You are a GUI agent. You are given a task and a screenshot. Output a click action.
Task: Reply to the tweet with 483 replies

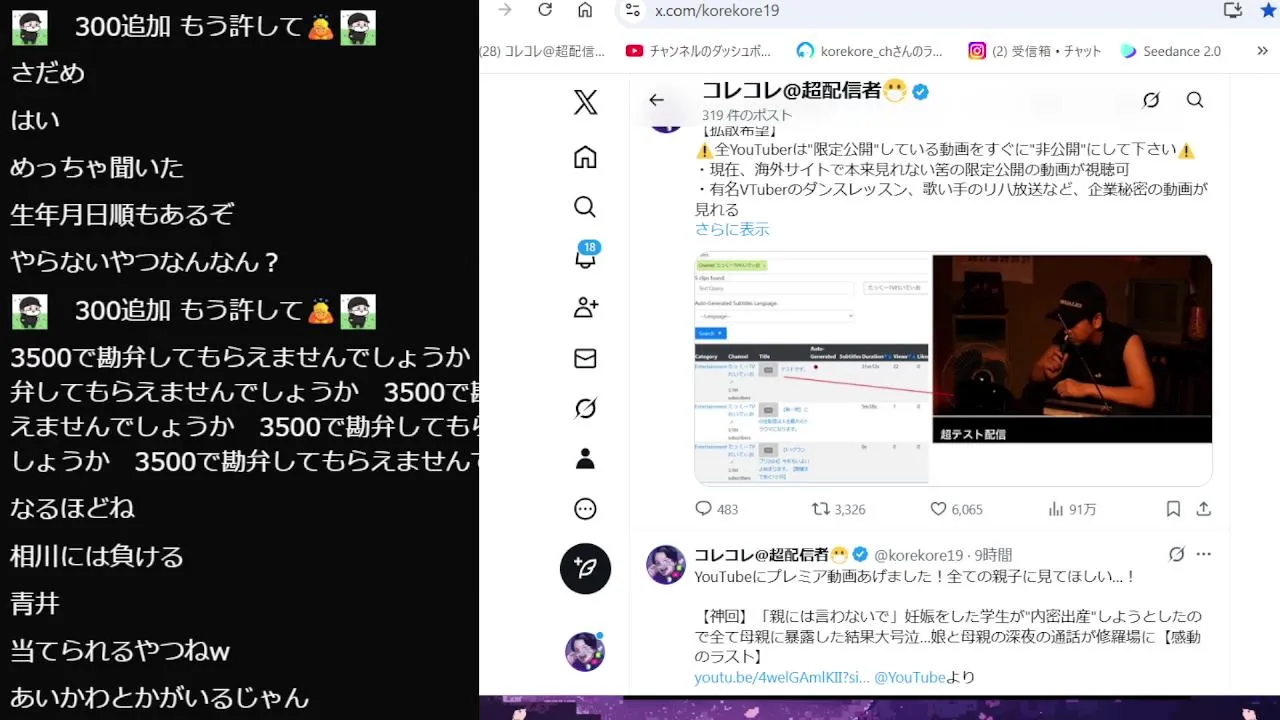pos(716,509)
